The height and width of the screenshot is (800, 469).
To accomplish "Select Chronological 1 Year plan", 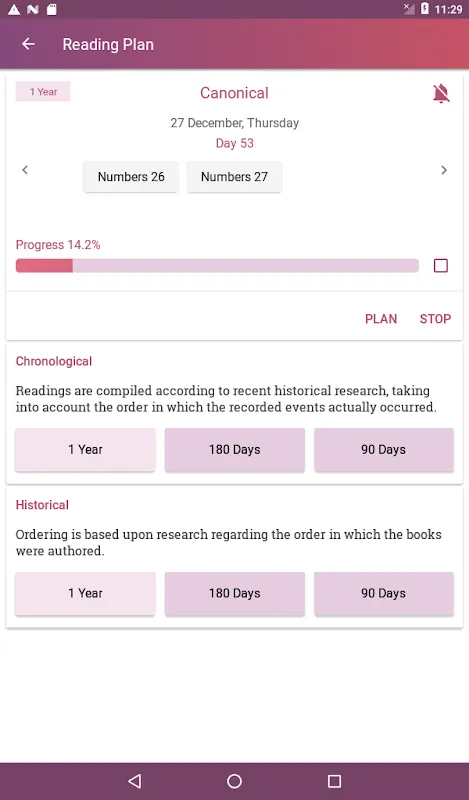I will [x=85, y=449].
